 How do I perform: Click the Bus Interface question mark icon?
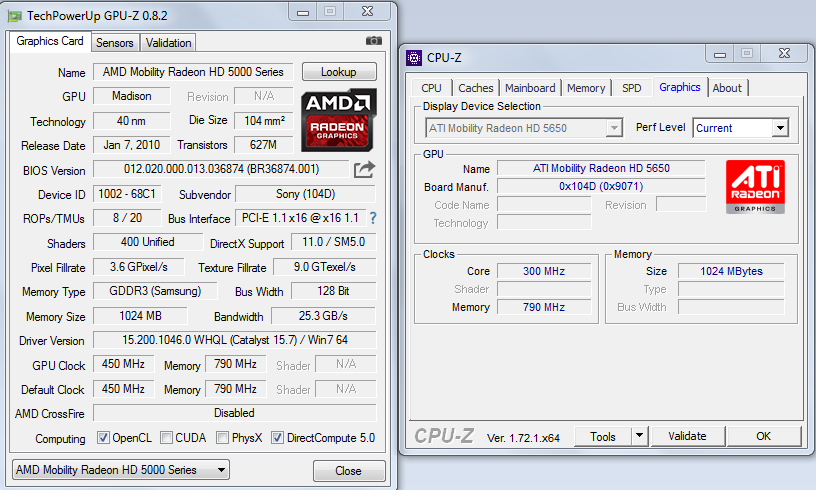click(373, 218)
